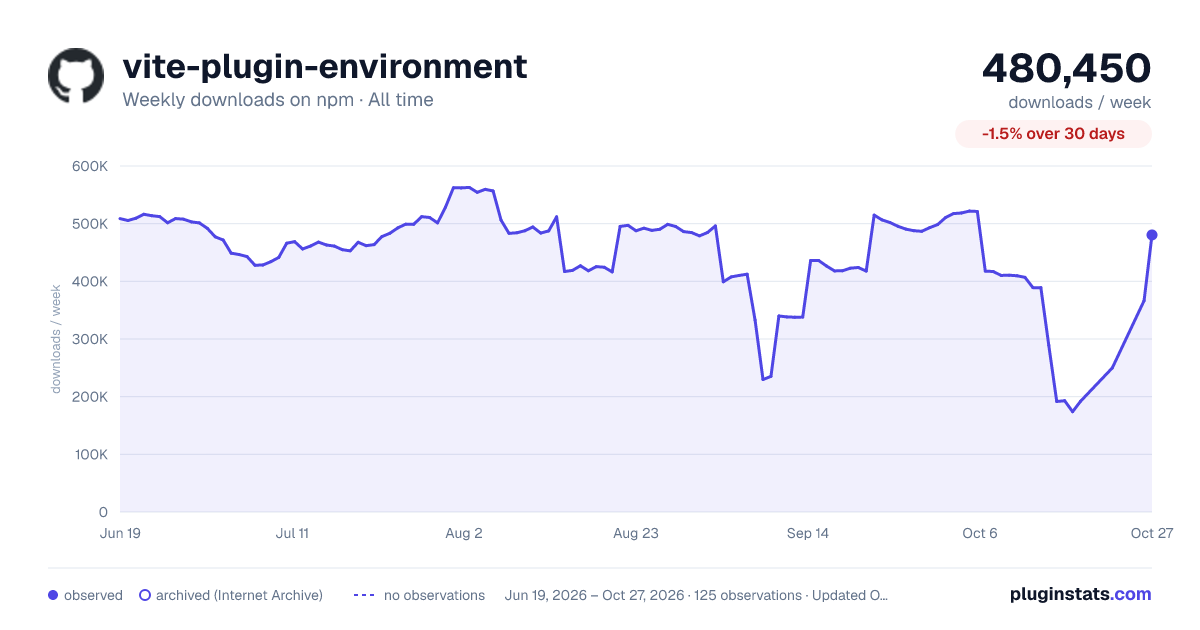Viewport: 1200px width, 630px height.
Task: Click the Aug 23 x-axis label
Action: tap(636, 533)
